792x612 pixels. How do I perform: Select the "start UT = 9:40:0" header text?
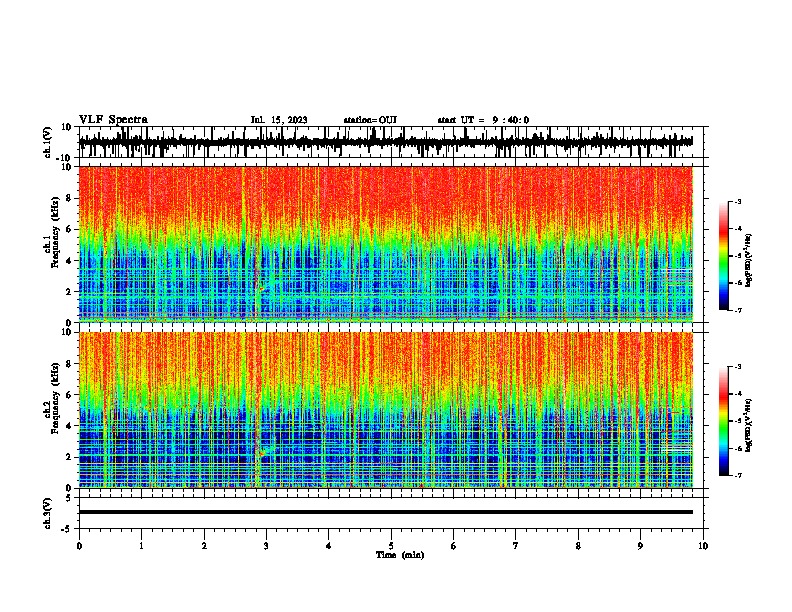click(x=483, y=120)
